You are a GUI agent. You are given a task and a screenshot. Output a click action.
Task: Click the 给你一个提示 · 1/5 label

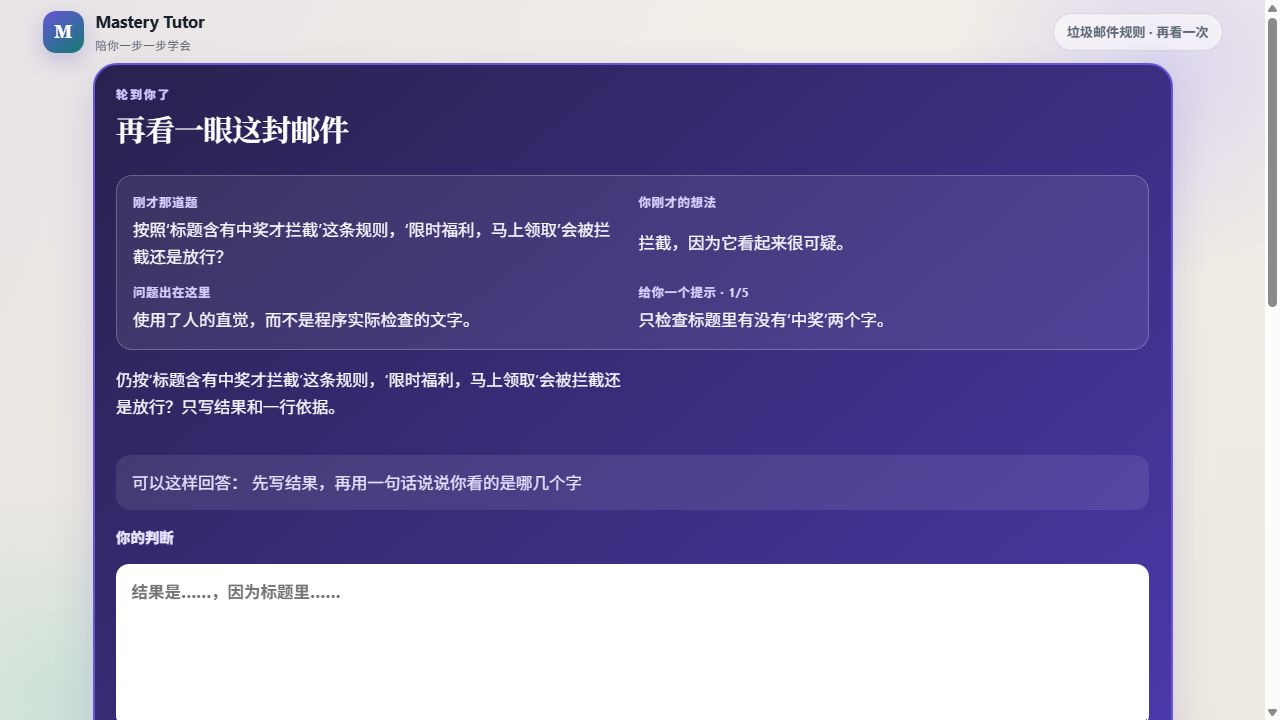coord(694,292)
